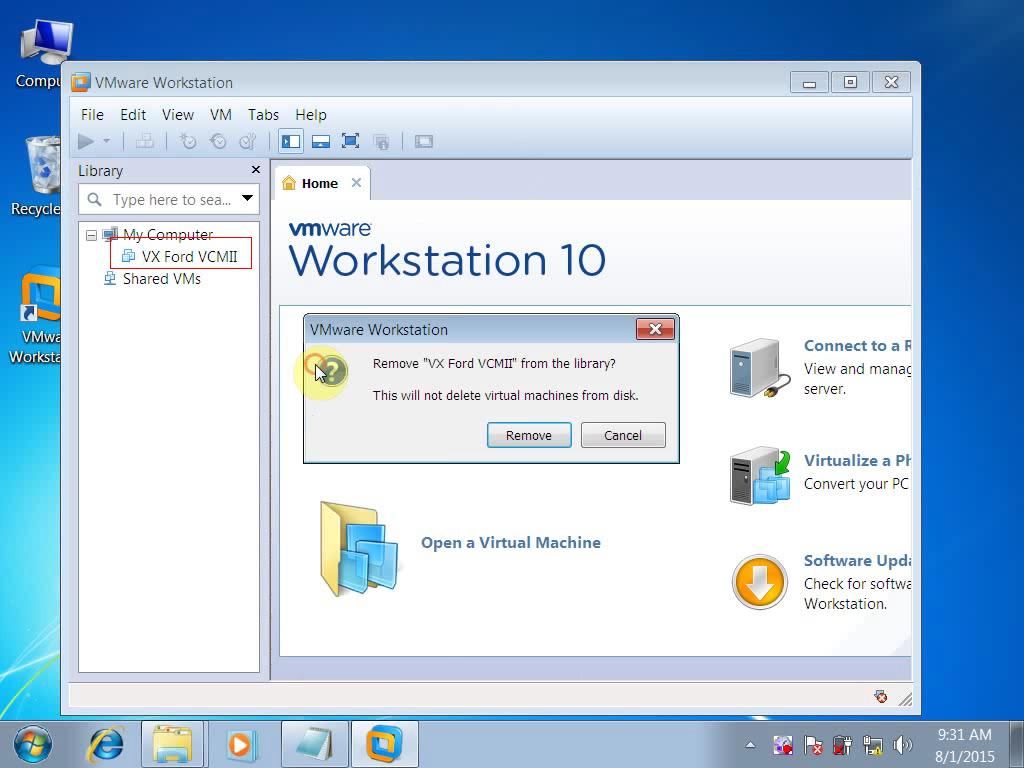Image resolution: width=1024 pixels, height=768 pixels.
Task: Open Windows Media Player from the taskbar
Action: [x=240, y=744]
